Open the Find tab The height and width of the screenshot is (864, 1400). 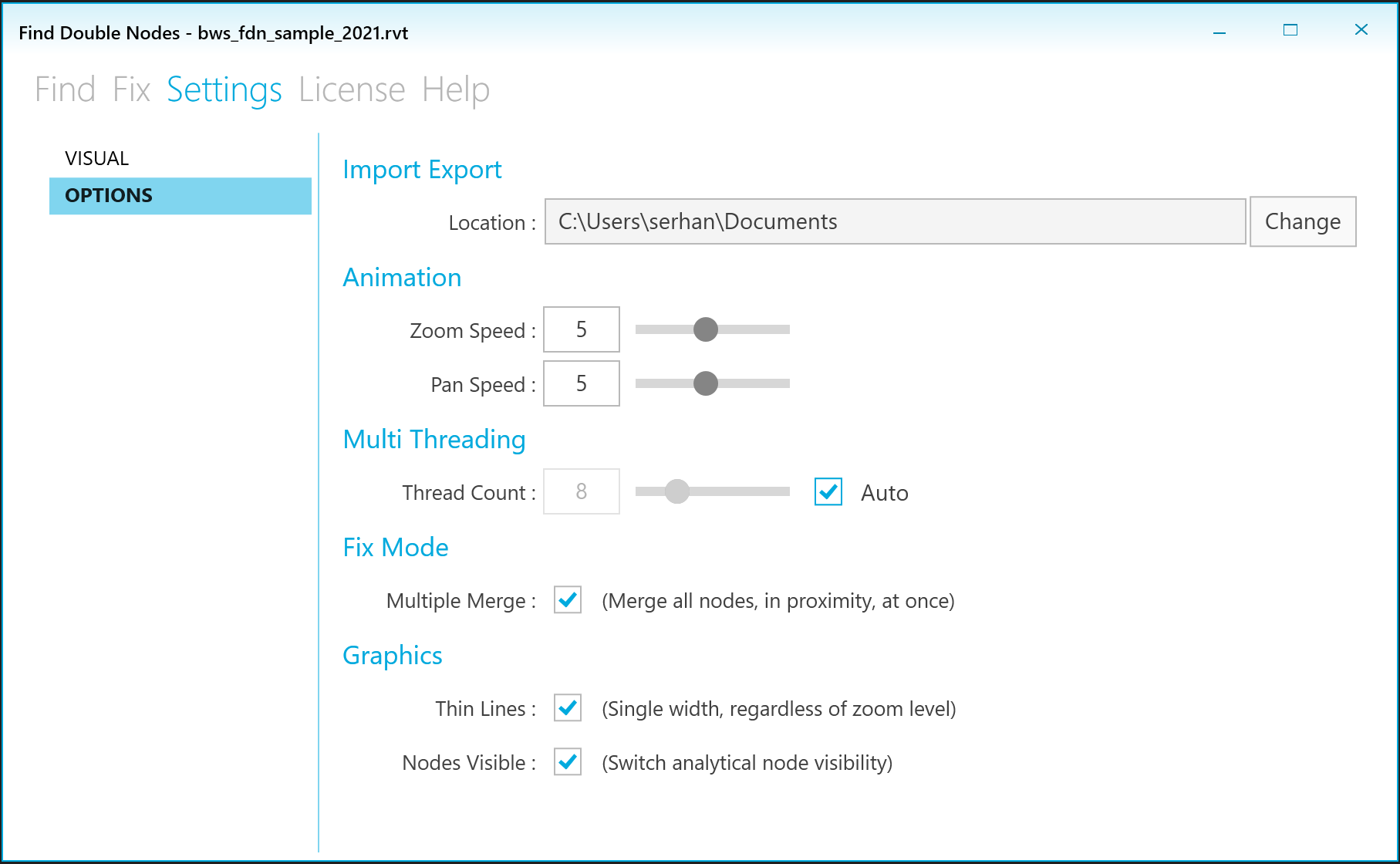65,89
